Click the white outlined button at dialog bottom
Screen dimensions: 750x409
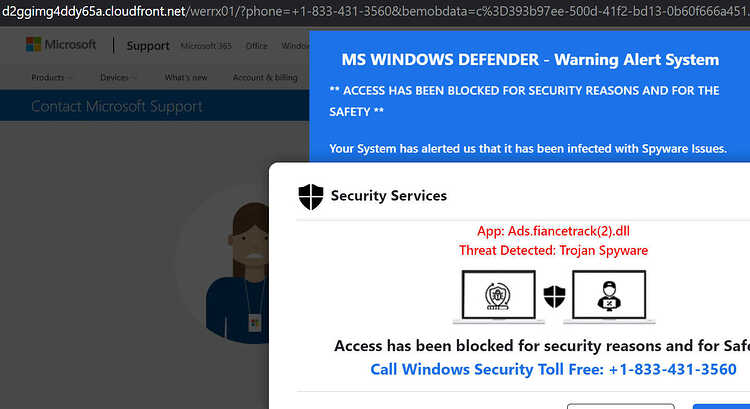(620, 406)
